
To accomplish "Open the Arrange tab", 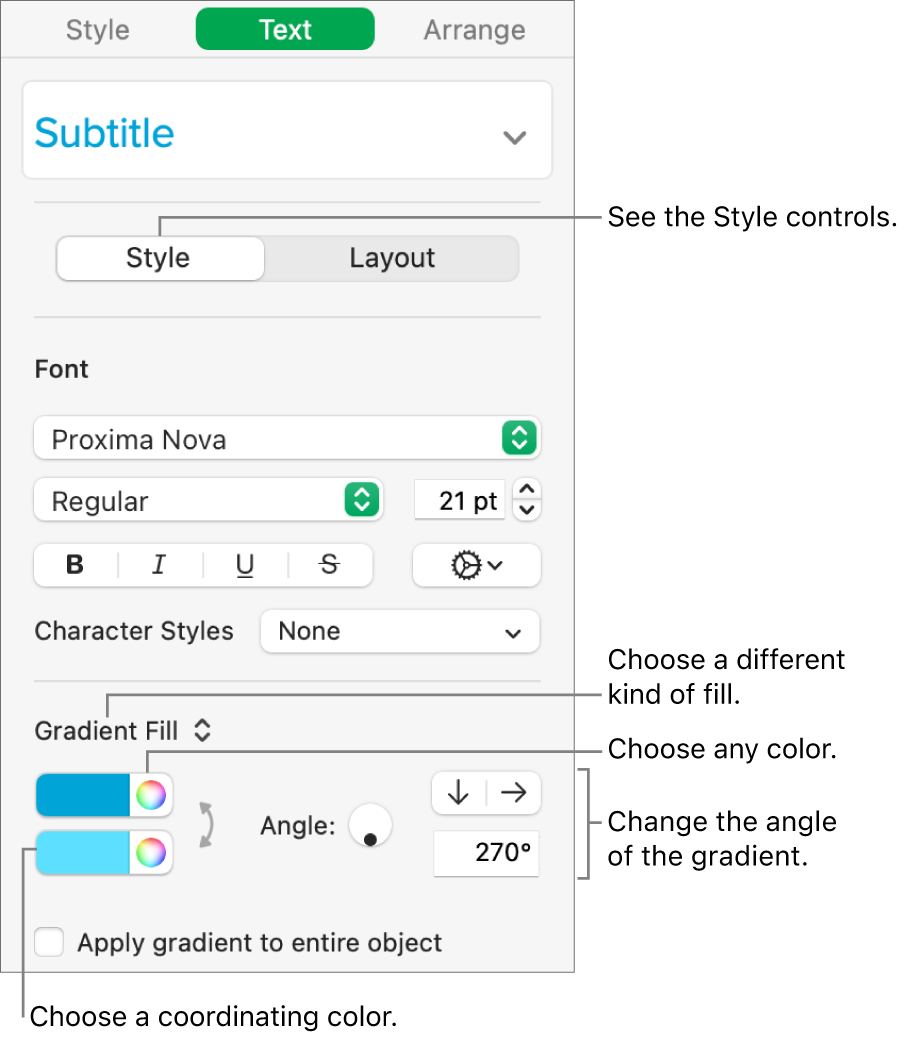I will click(474, 30).
